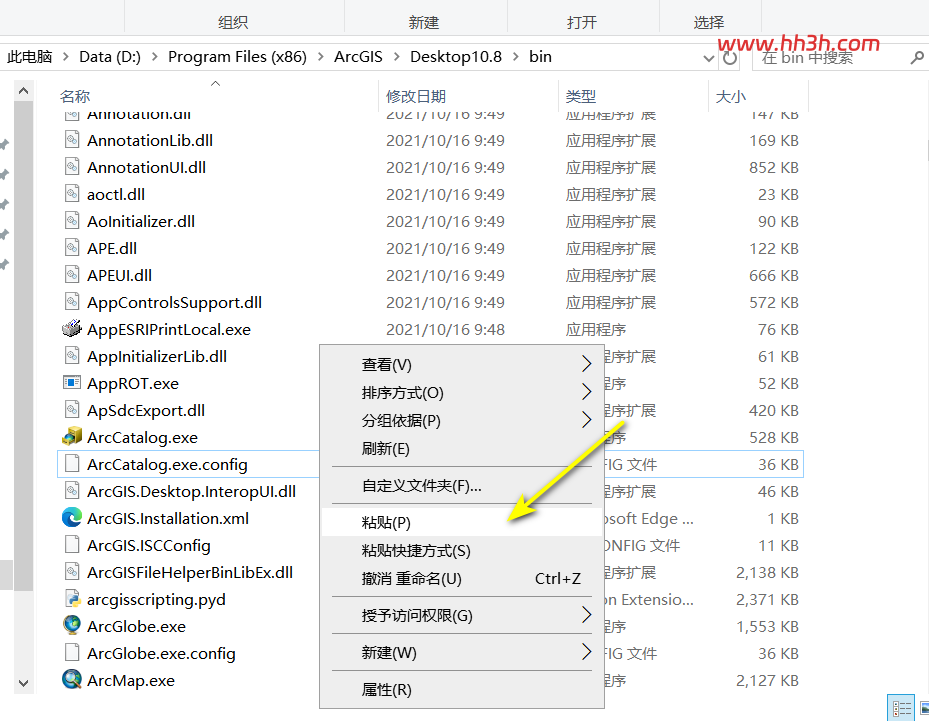
Task: Select the AppESRIPrintLocal.exe file name
Action: [x=169, y=329]
